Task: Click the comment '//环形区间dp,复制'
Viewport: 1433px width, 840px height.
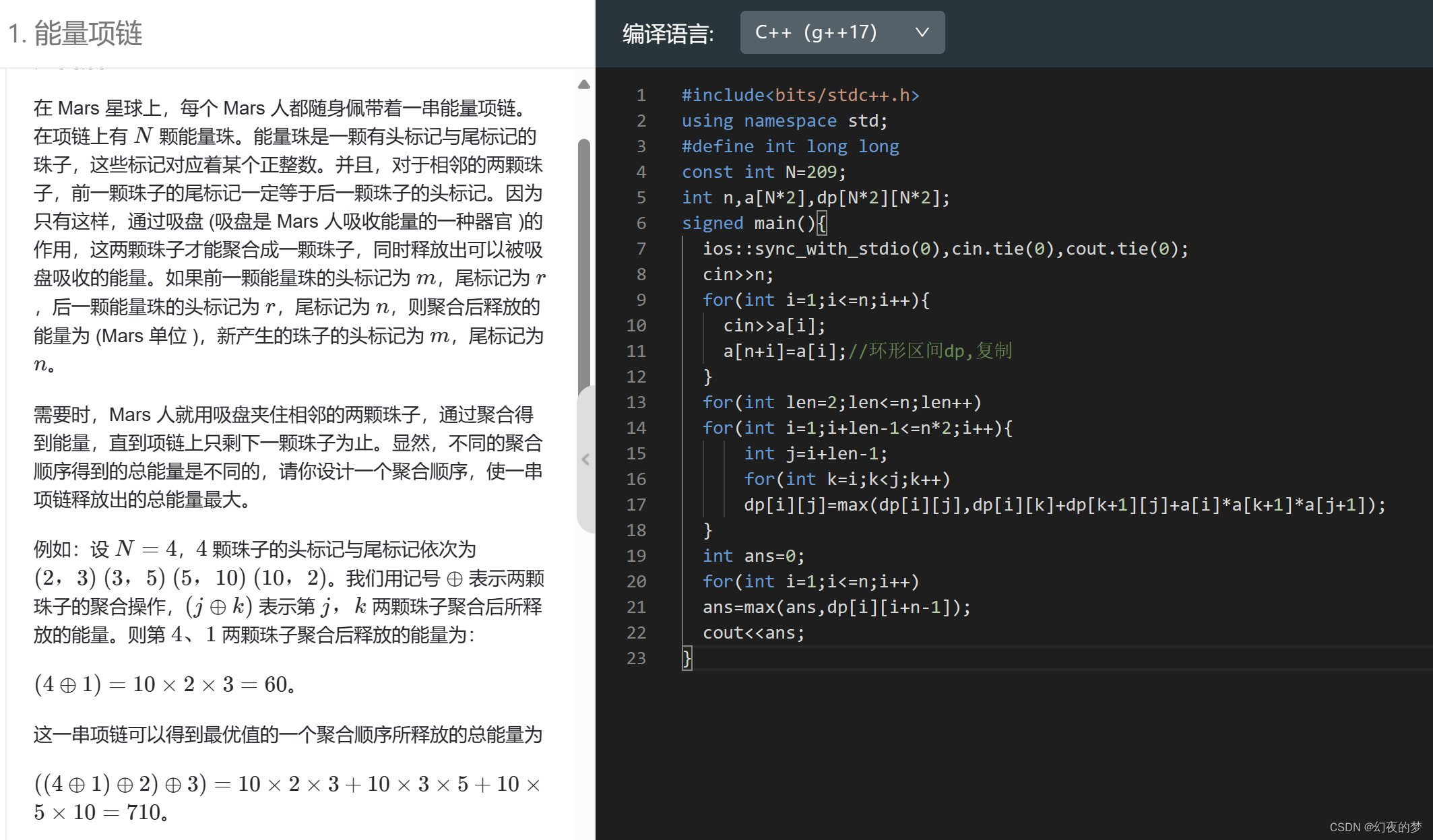Action: (x=930, y=351)
